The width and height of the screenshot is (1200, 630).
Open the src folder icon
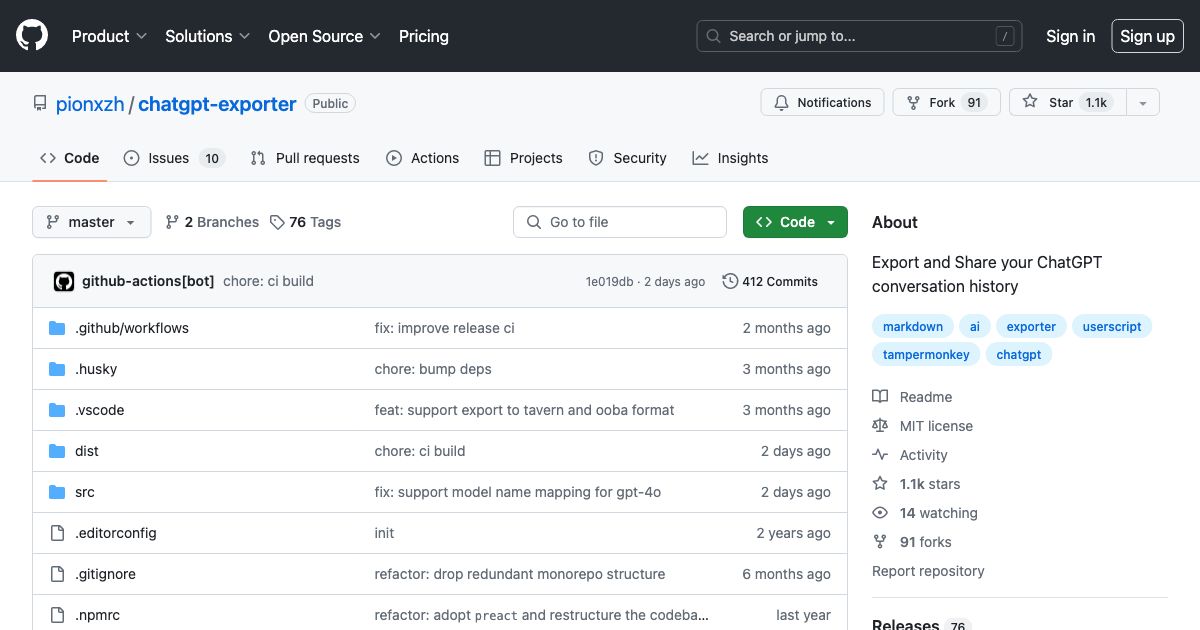[57, 492]
